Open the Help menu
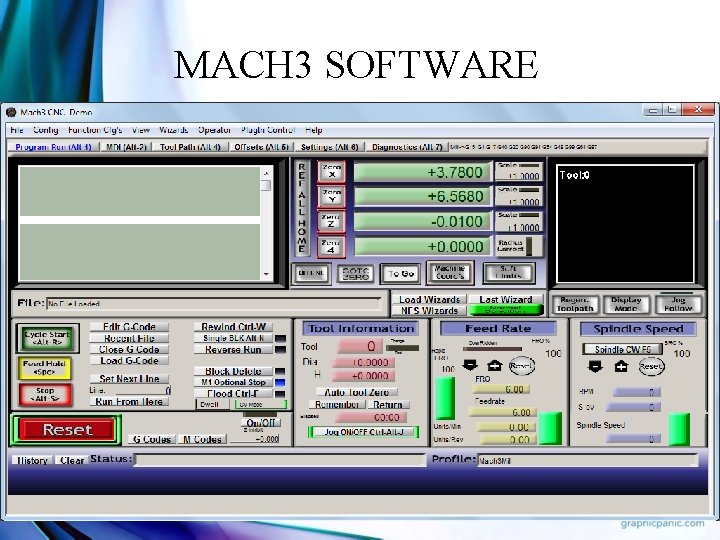Screen dimensions: 720x540 pos(314,130)
